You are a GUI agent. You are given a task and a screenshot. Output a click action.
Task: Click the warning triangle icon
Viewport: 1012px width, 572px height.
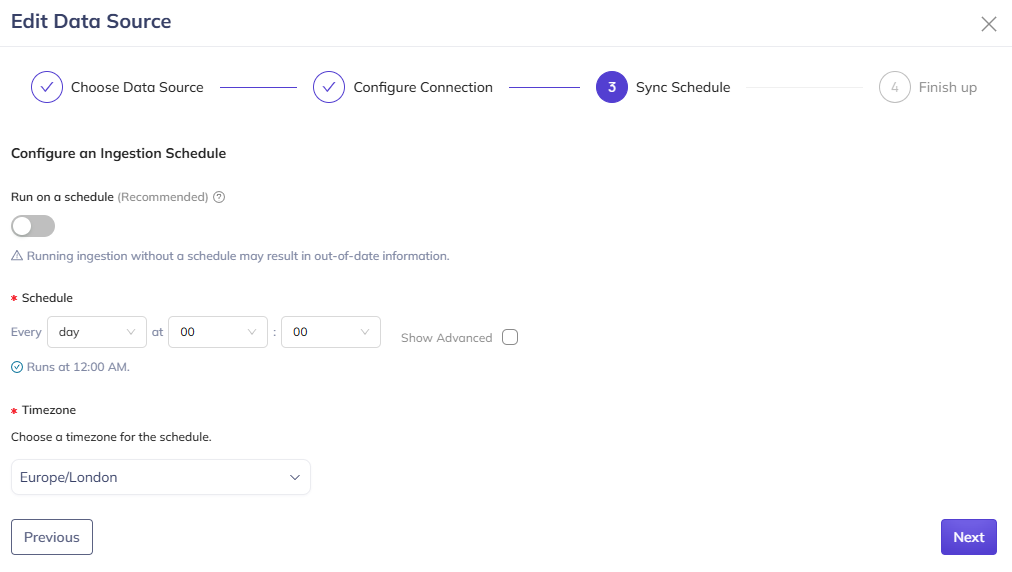point(17,256)
